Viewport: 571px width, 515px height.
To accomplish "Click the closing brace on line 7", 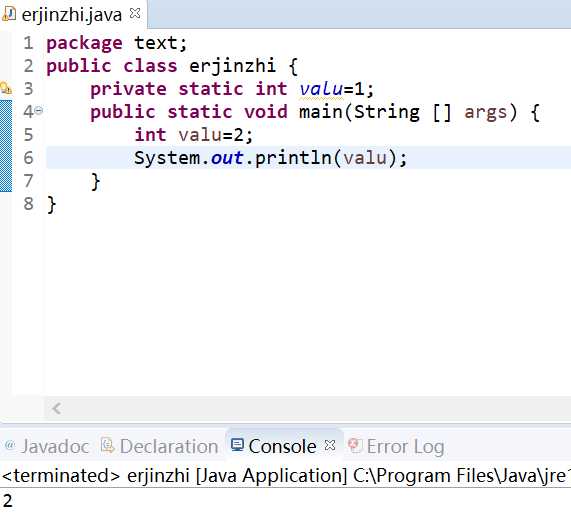I will [95, 181].
